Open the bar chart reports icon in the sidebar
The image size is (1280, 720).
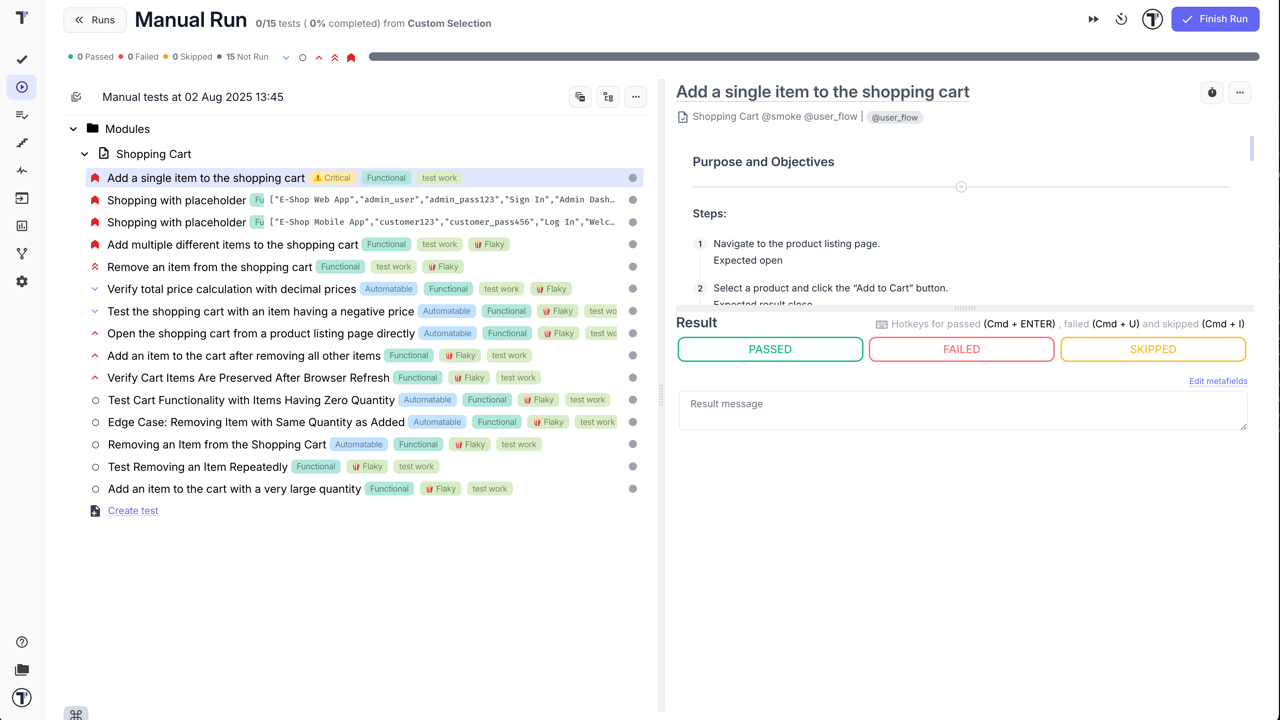(x=22, y=225)
